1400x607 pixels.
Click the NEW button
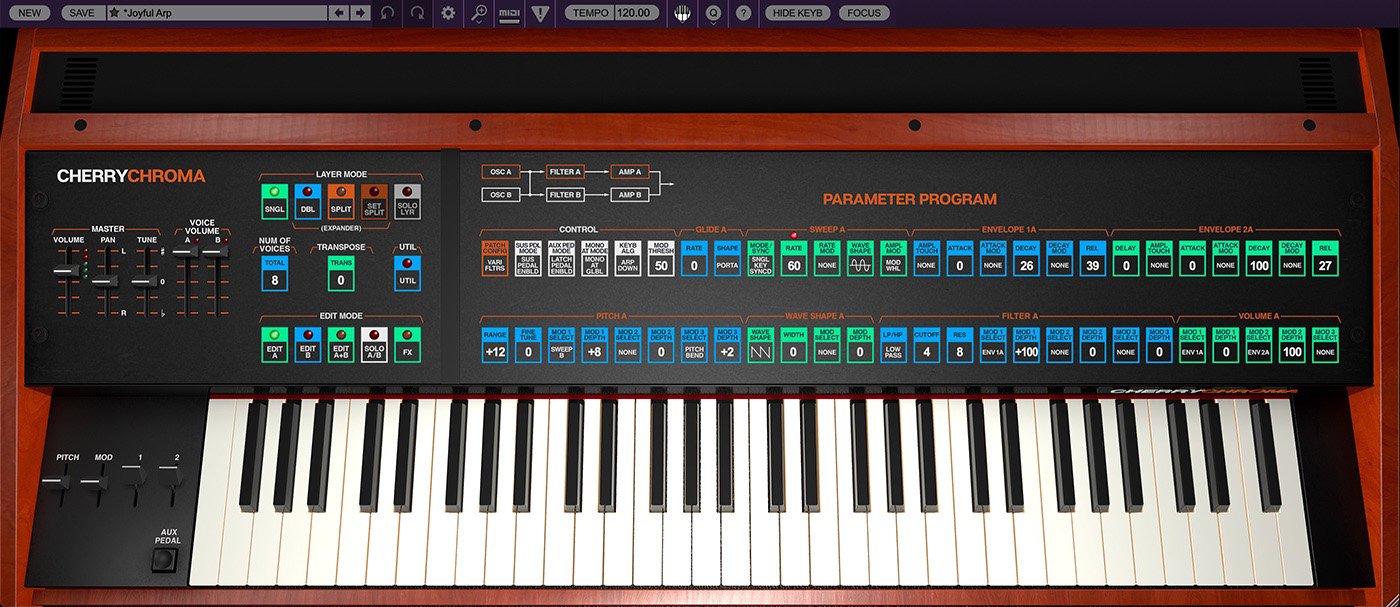click(x=28, y=13)
